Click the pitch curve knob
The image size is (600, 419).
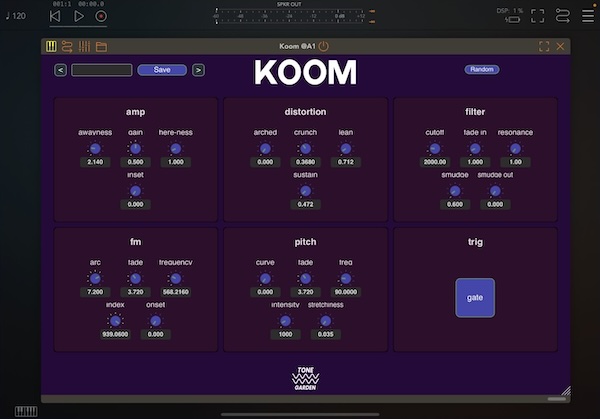point(265,279)
